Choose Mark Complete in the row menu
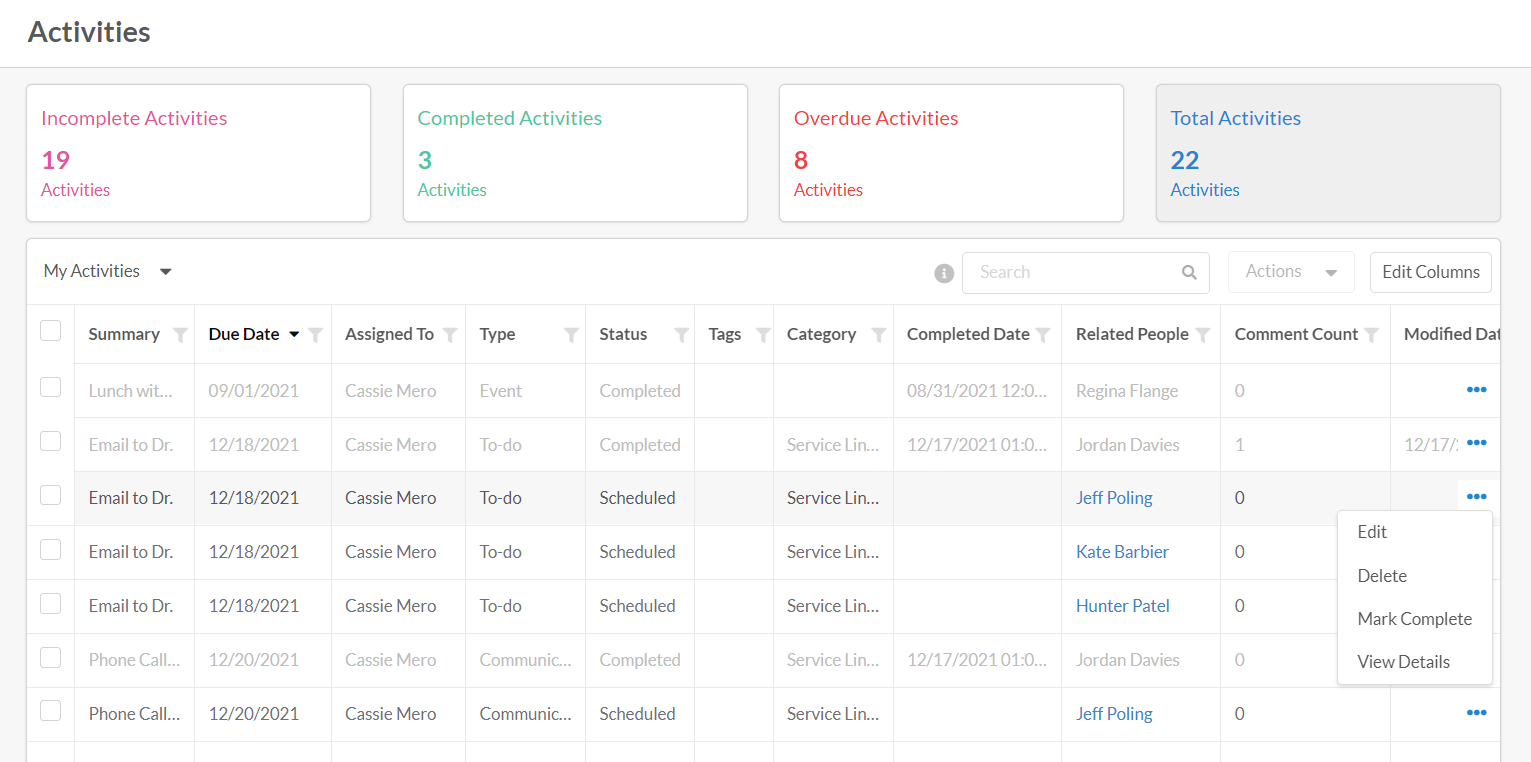The height and width of the screenshot is (762, 1531). click(1414, 619)
